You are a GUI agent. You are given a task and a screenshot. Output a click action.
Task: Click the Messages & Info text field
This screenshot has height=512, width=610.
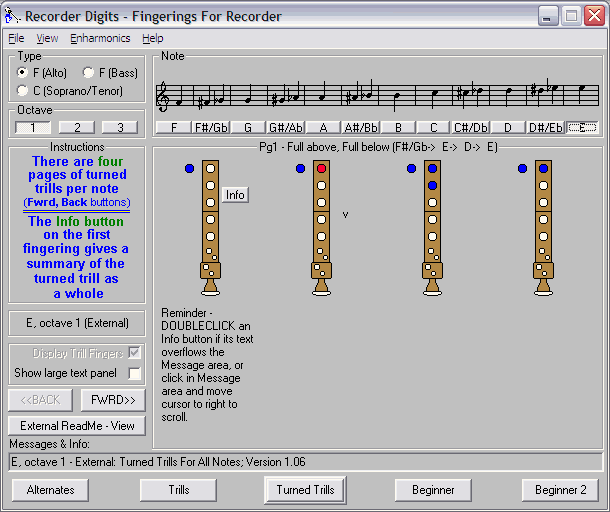(305, 461)
